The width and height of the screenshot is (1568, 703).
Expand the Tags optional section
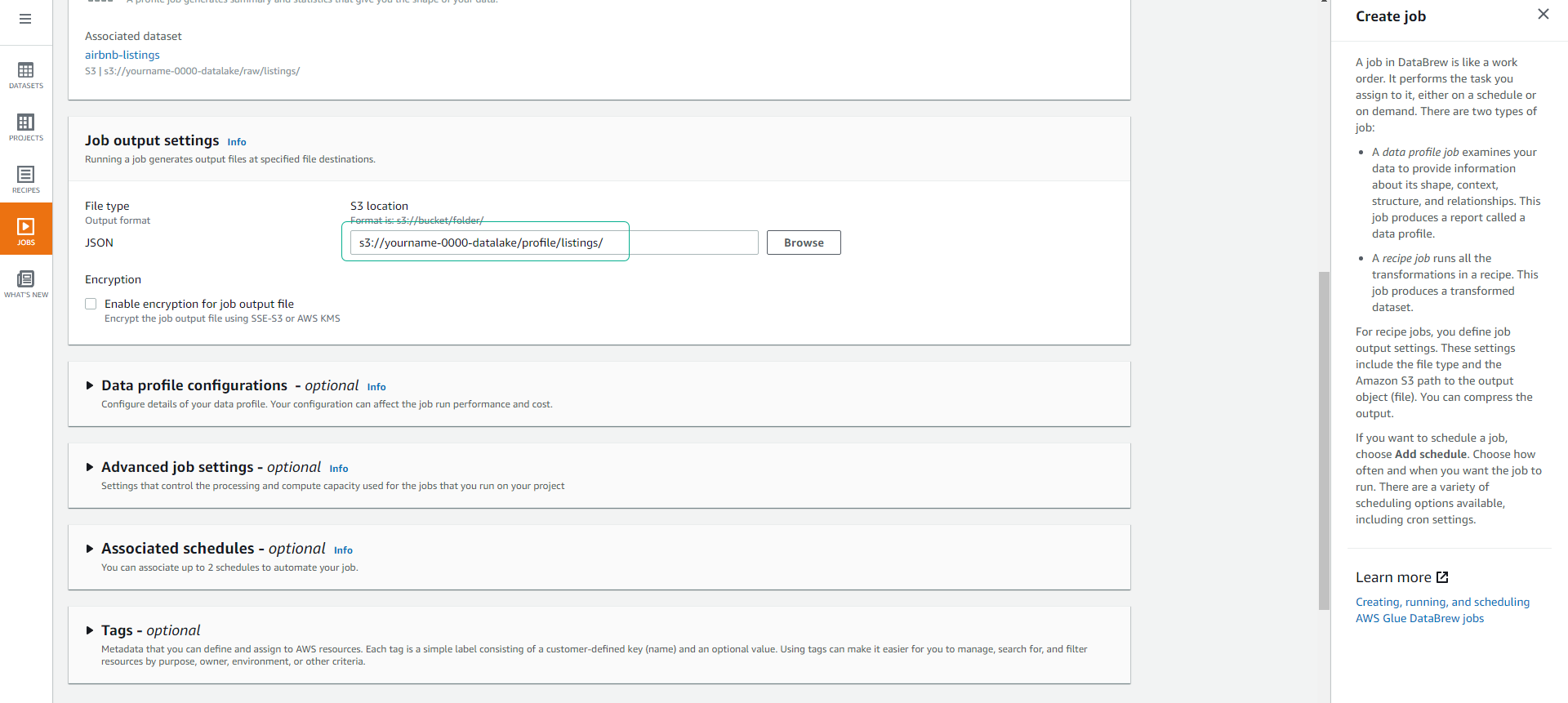(90, 630)
